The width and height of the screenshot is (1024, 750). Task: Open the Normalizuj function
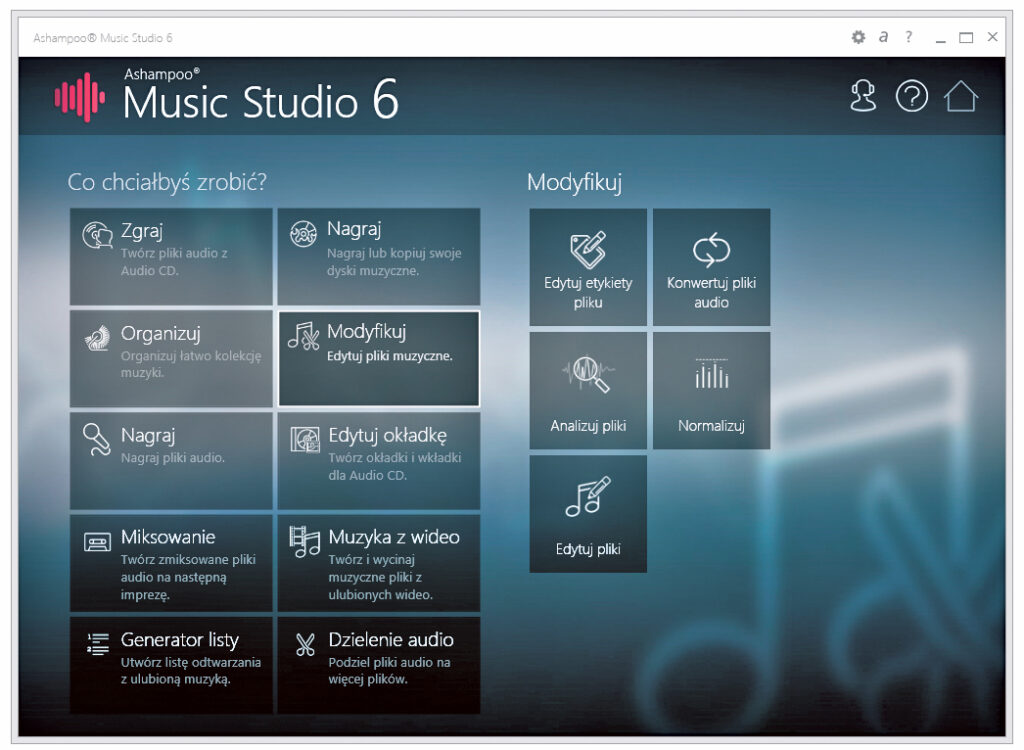711,390
